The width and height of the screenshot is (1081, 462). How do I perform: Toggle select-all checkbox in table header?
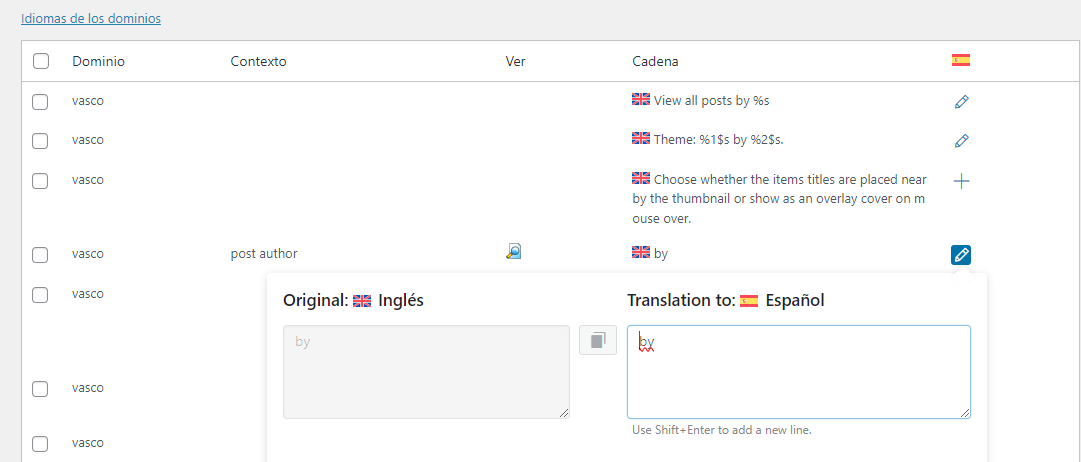(41, 61)
